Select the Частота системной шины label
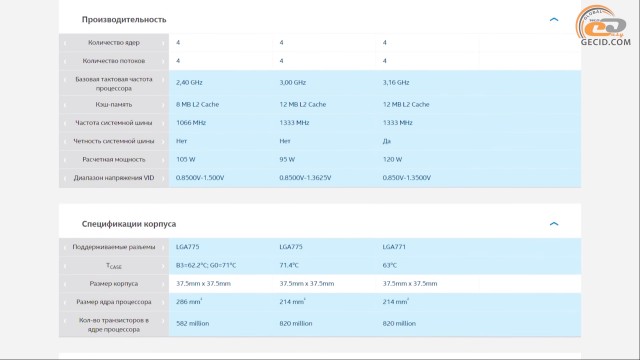 coord(114,123)
